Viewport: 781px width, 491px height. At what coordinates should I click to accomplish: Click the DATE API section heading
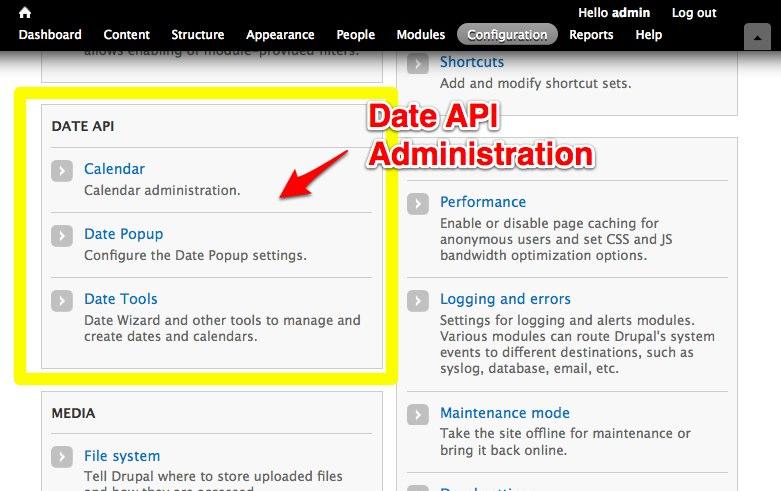83,126
